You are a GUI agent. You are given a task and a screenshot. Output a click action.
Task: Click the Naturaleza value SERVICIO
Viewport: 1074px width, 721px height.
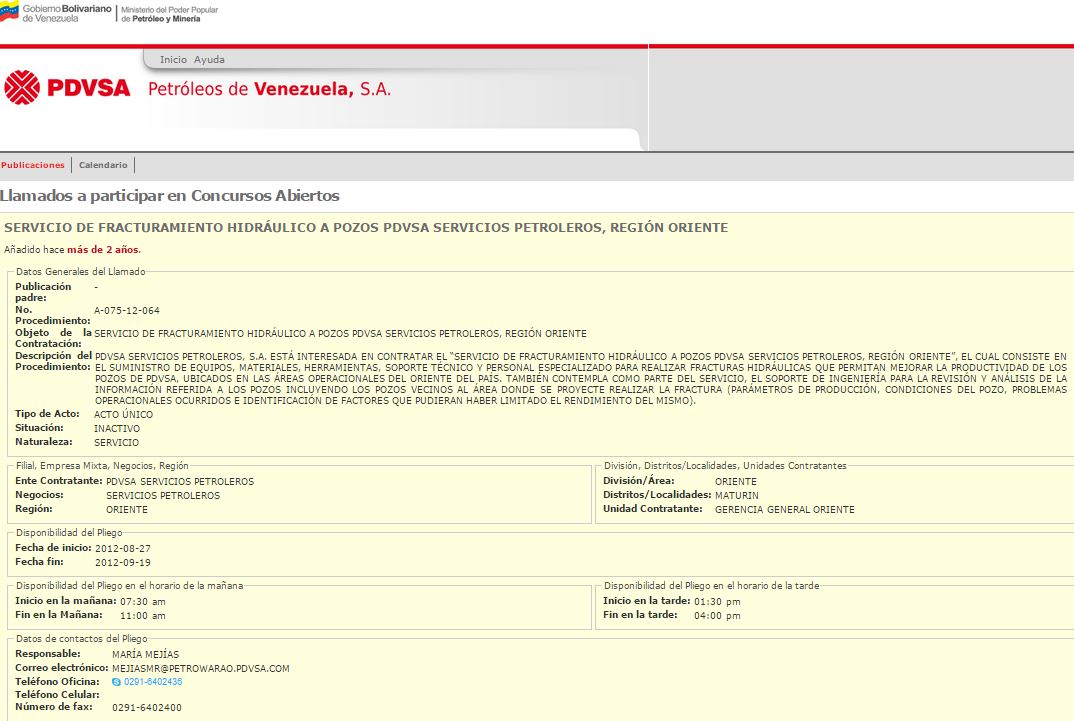click(116, 443)
